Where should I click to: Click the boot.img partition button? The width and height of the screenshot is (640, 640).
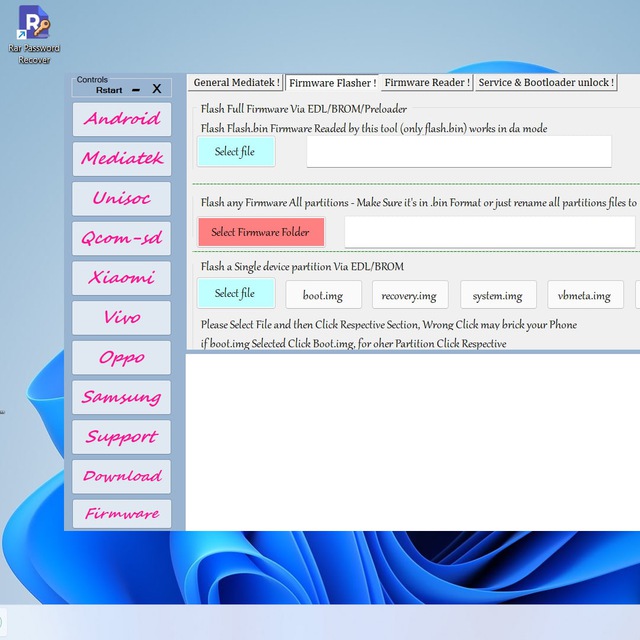point(323,295)
